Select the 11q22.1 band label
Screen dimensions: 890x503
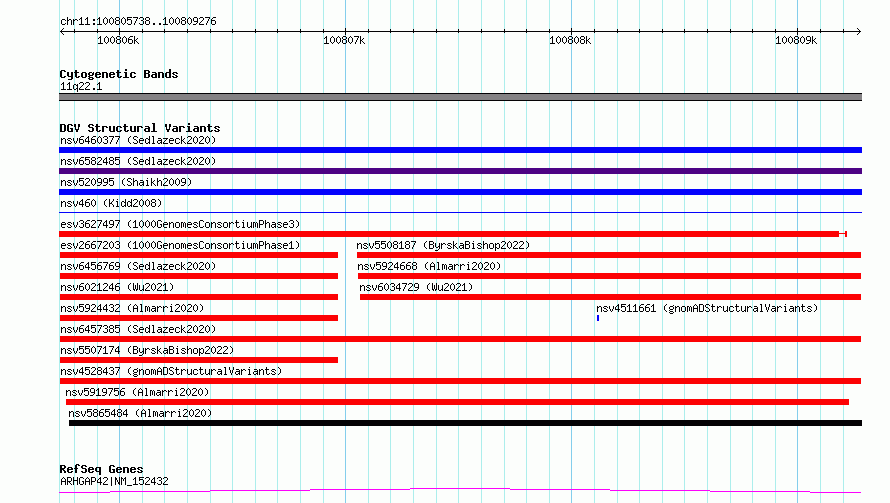pyautogui.click(x=81, y=86)
